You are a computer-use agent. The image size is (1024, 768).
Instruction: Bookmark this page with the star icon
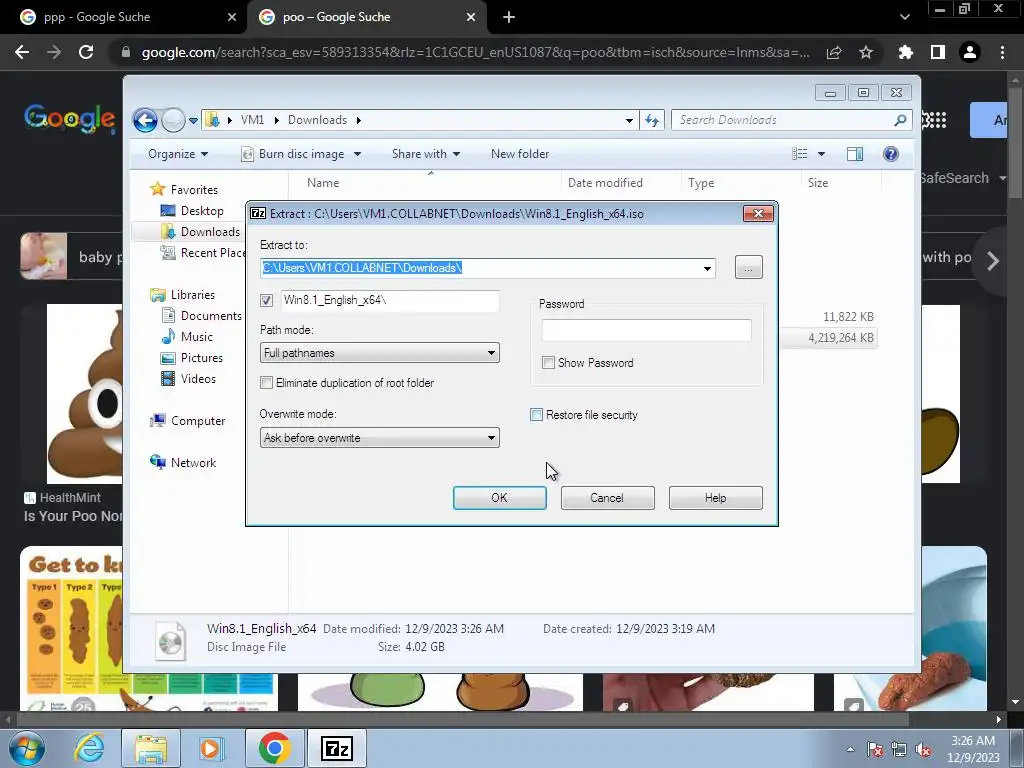pos(865,52)
